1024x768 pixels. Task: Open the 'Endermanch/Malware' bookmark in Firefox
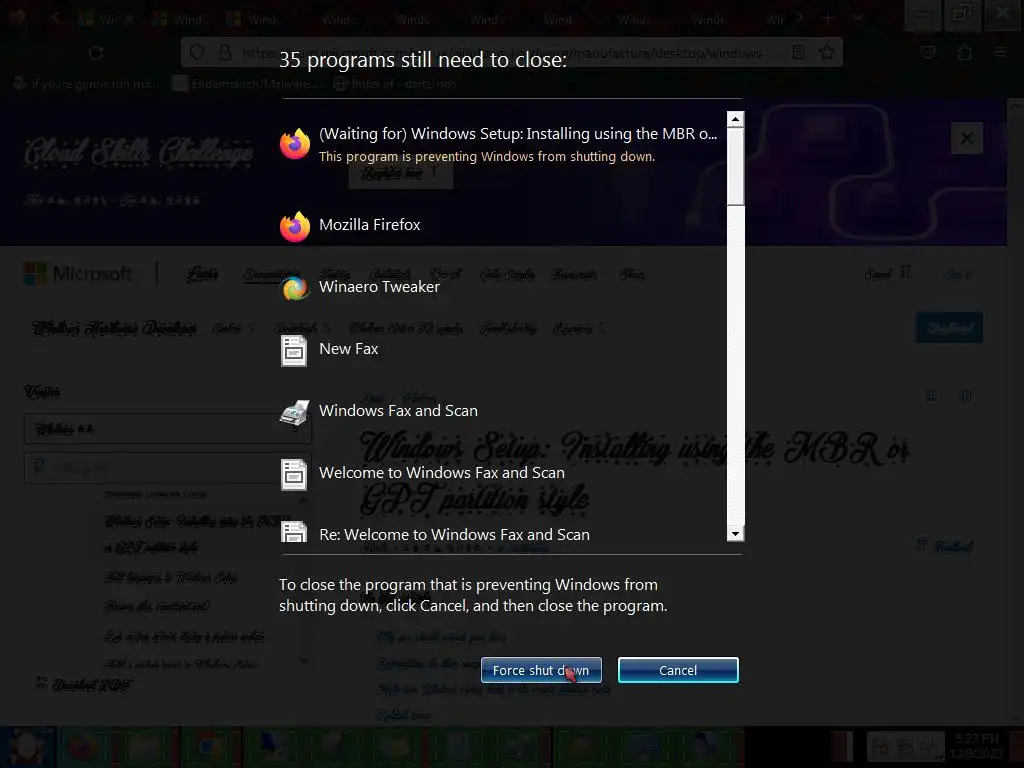coord(245,84)
